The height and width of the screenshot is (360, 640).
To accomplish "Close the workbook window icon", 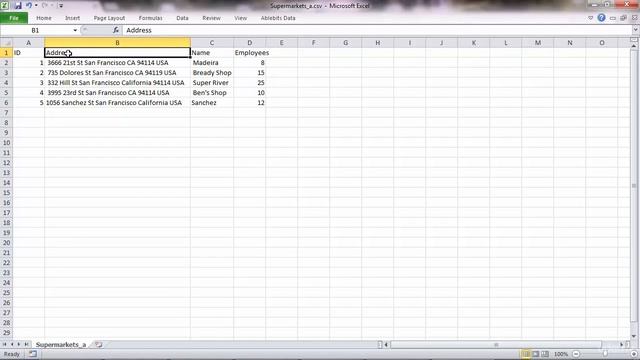I will point(634,18).
